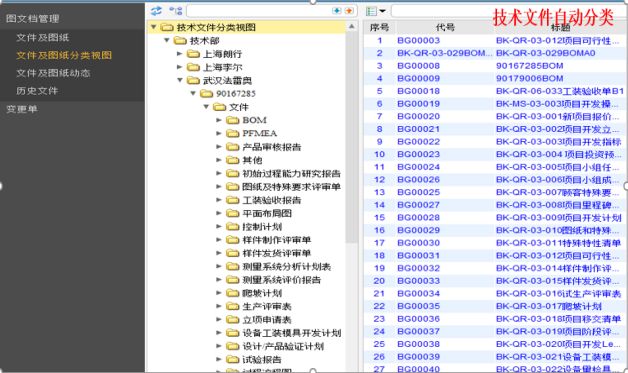Open the list view dropdown arrow
This screenshot has width=628, height=373.
click(382, 11)
